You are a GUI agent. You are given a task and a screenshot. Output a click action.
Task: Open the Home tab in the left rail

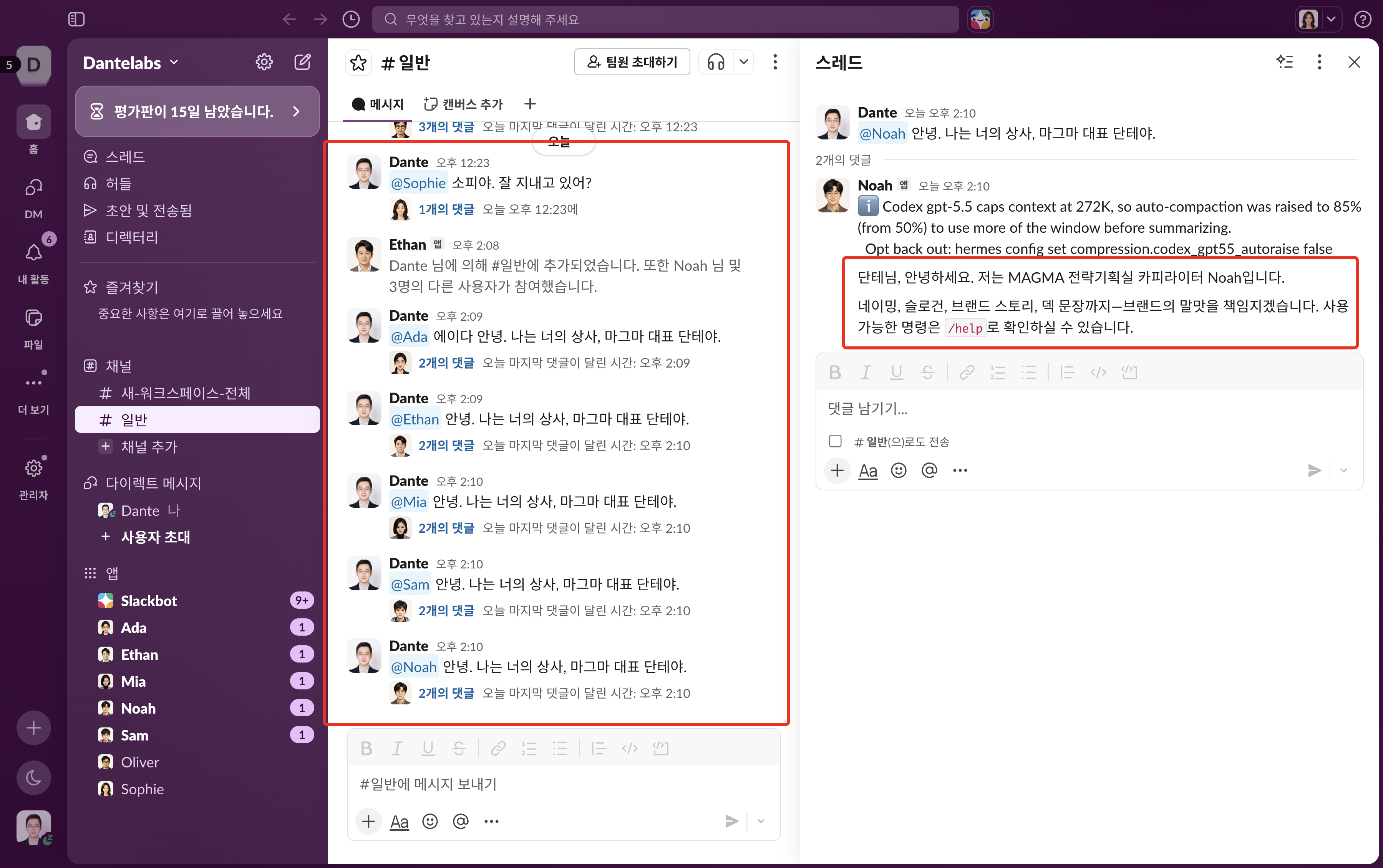[x=33, y=130]
